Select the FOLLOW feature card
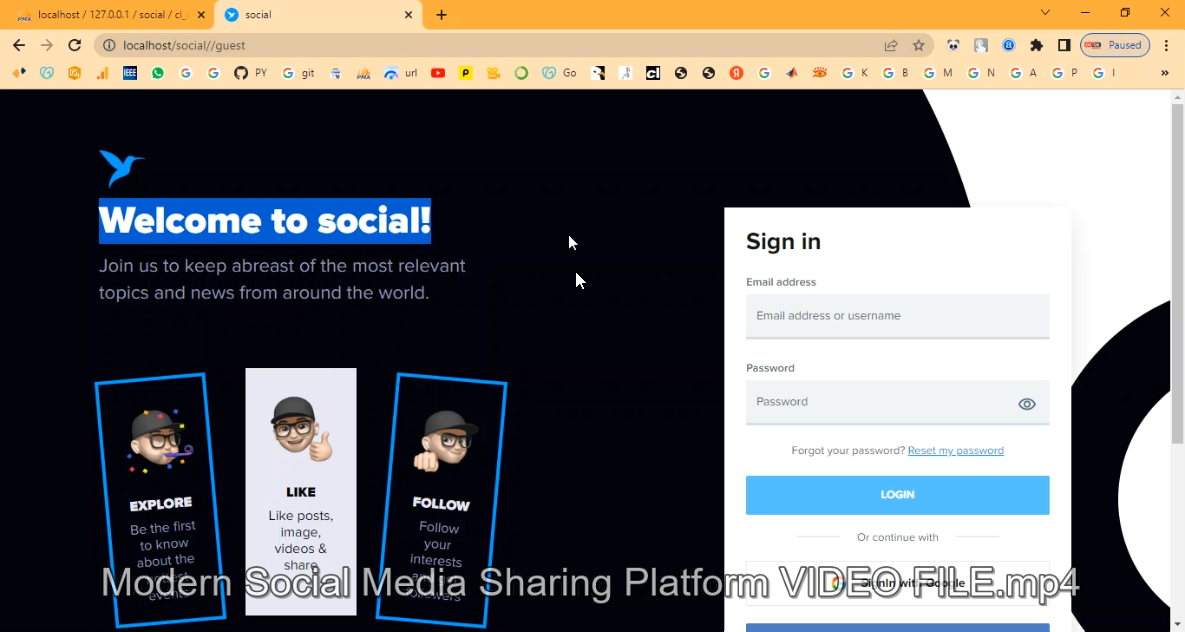The width and height of the screenshot is (1185, 632). click(x=441, y=500)
